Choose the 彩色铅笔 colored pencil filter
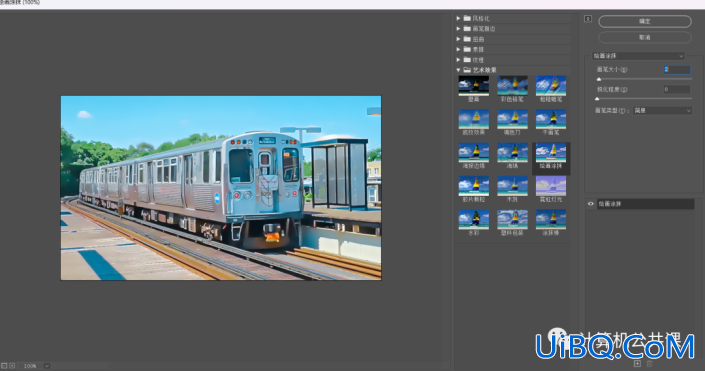Image resolution: width=705 pixels, height=371 pixels. (x=512, y=86)
